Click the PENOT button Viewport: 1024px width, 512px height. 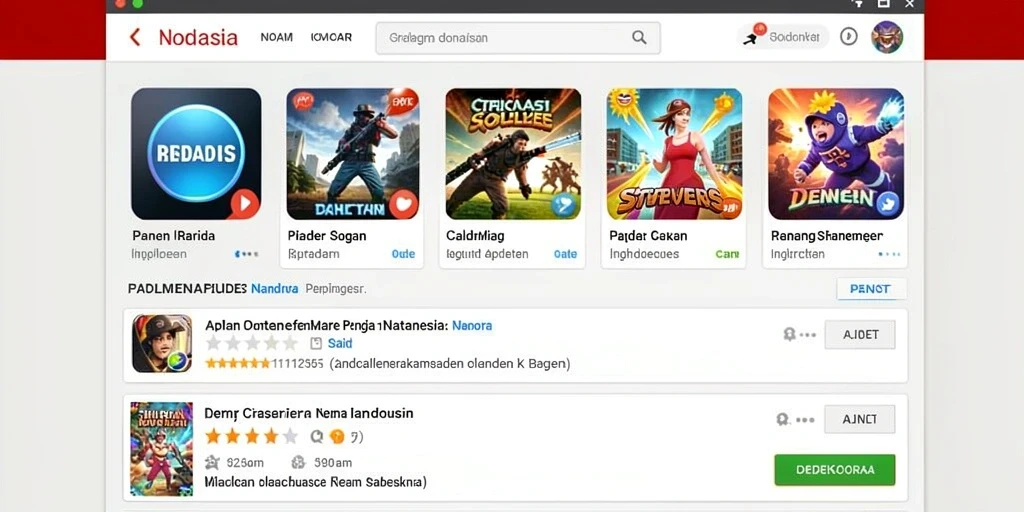[871, 289]
